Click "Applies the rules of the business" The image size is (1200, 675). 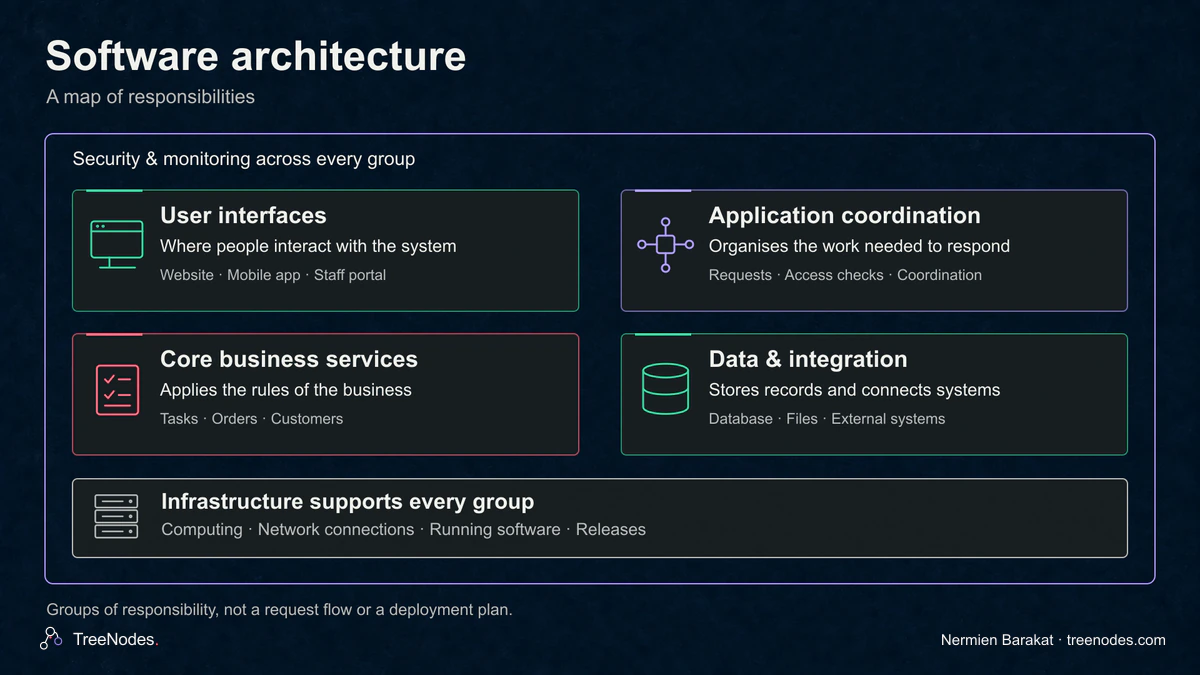pos(286,390)
